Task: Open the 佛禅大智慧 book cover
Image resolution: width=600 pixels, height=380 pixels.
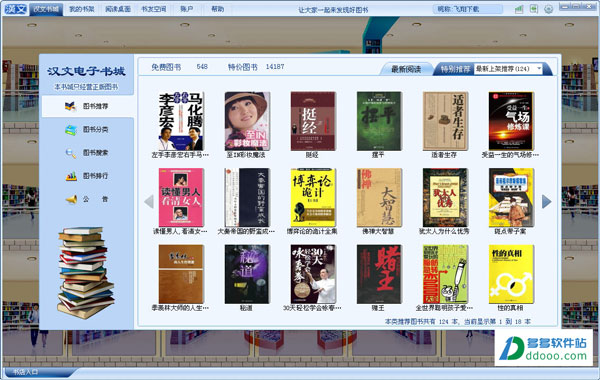Action: 379,197
